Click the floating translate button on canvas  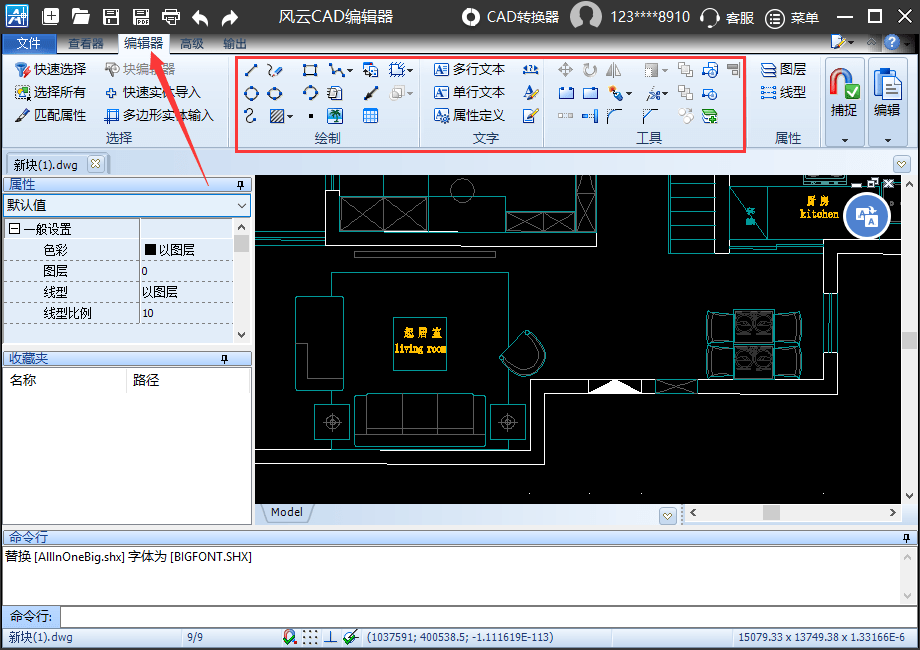point(867,215)
